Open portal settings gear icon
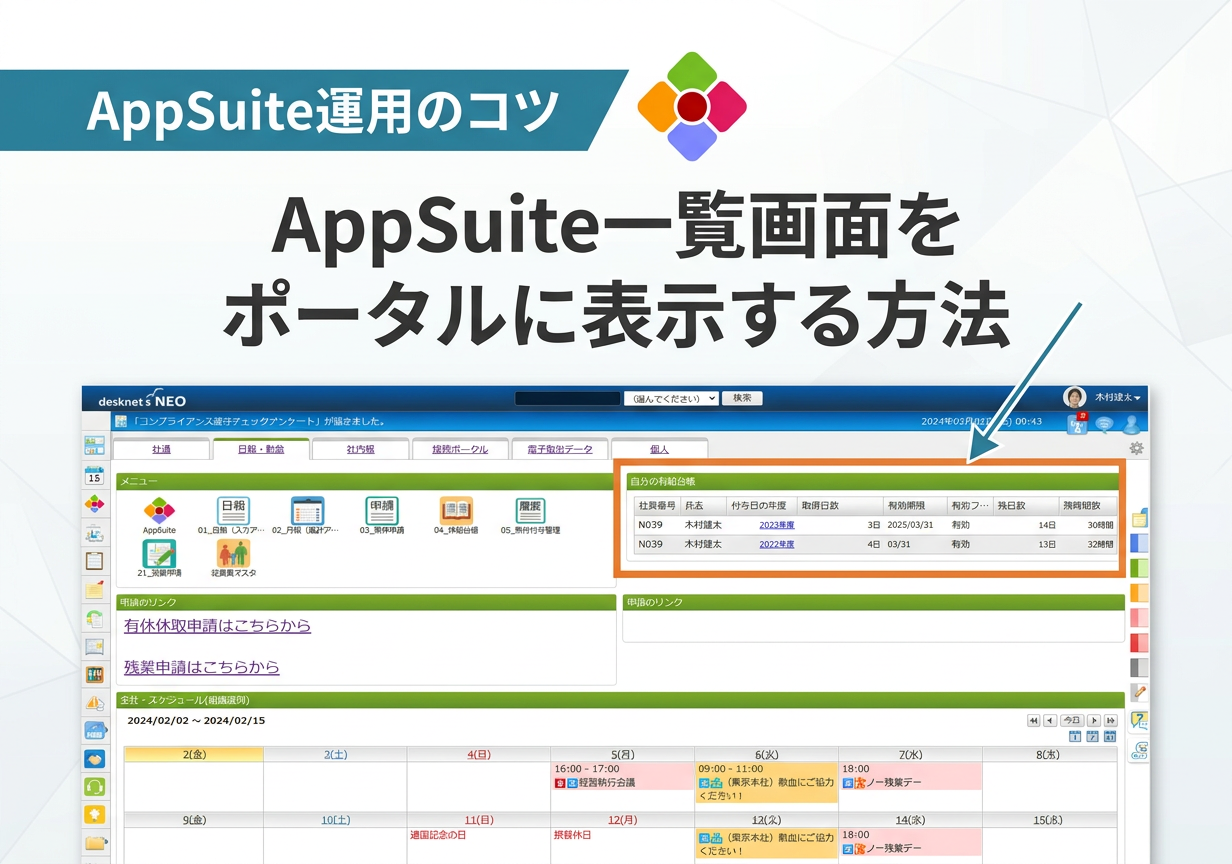1232x864 pixels. (1136, 448)
